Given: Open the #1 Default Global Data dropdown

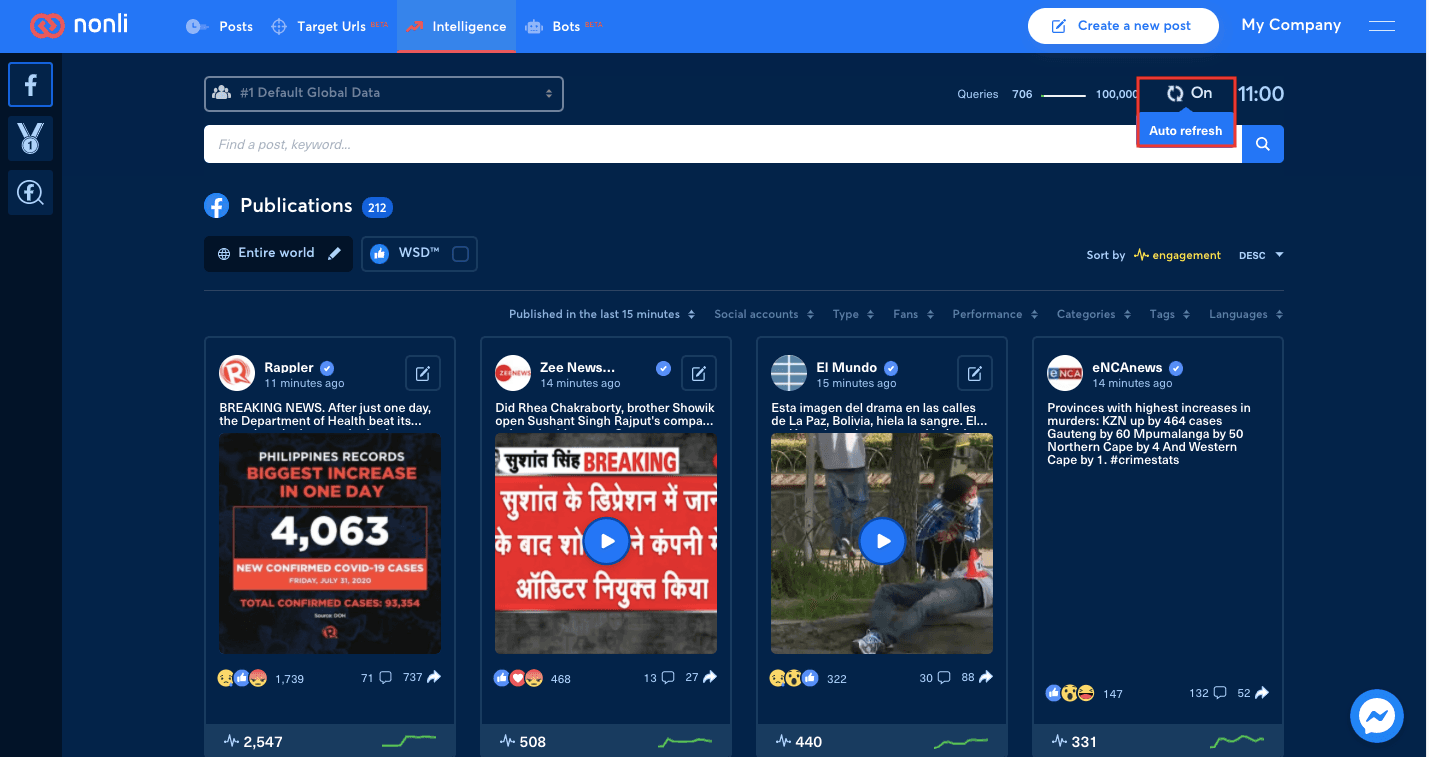Looking at the screenshot, I should [384, 93].
